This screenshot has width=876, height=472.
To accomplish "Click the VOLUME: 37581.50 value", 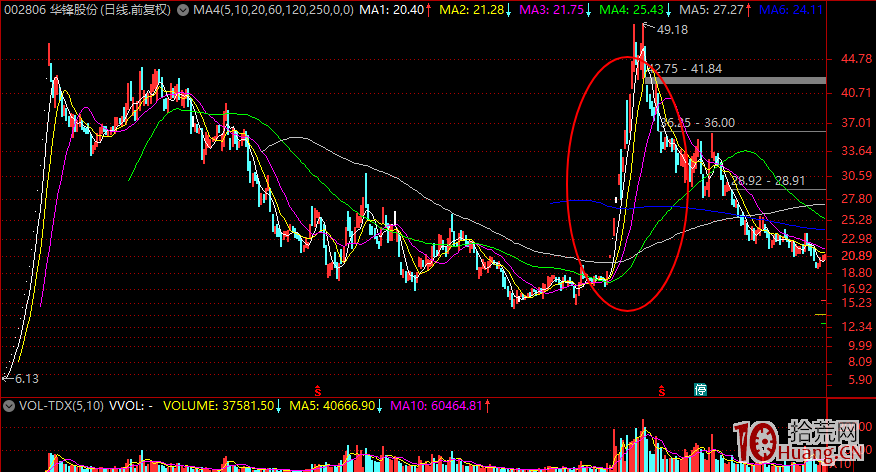I will point(218,406).
